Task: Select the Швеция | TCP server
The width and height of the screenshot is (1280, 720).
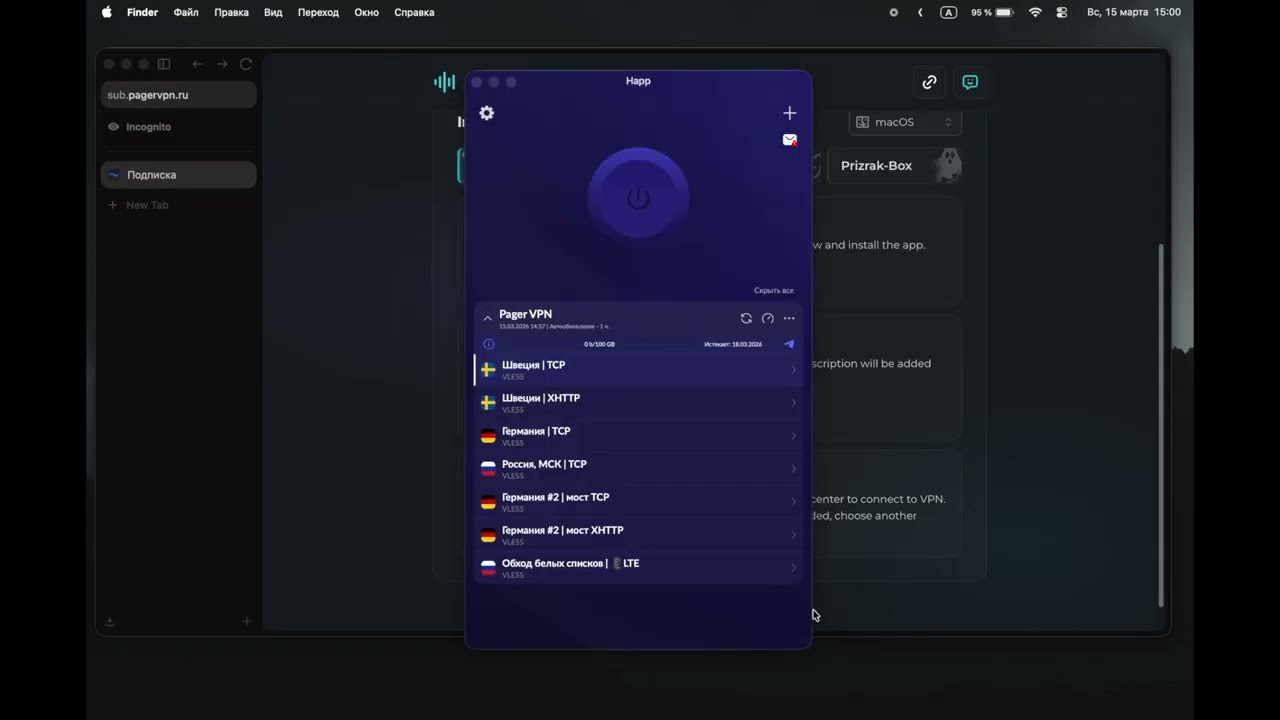Action: tap(638, 370)
